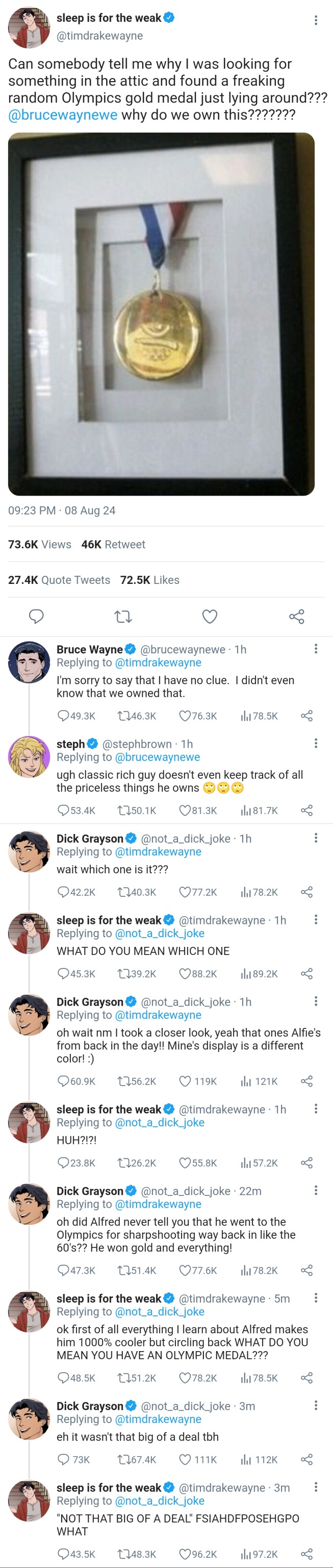Open the framed gold medal photo

click(x=161, y=313)
